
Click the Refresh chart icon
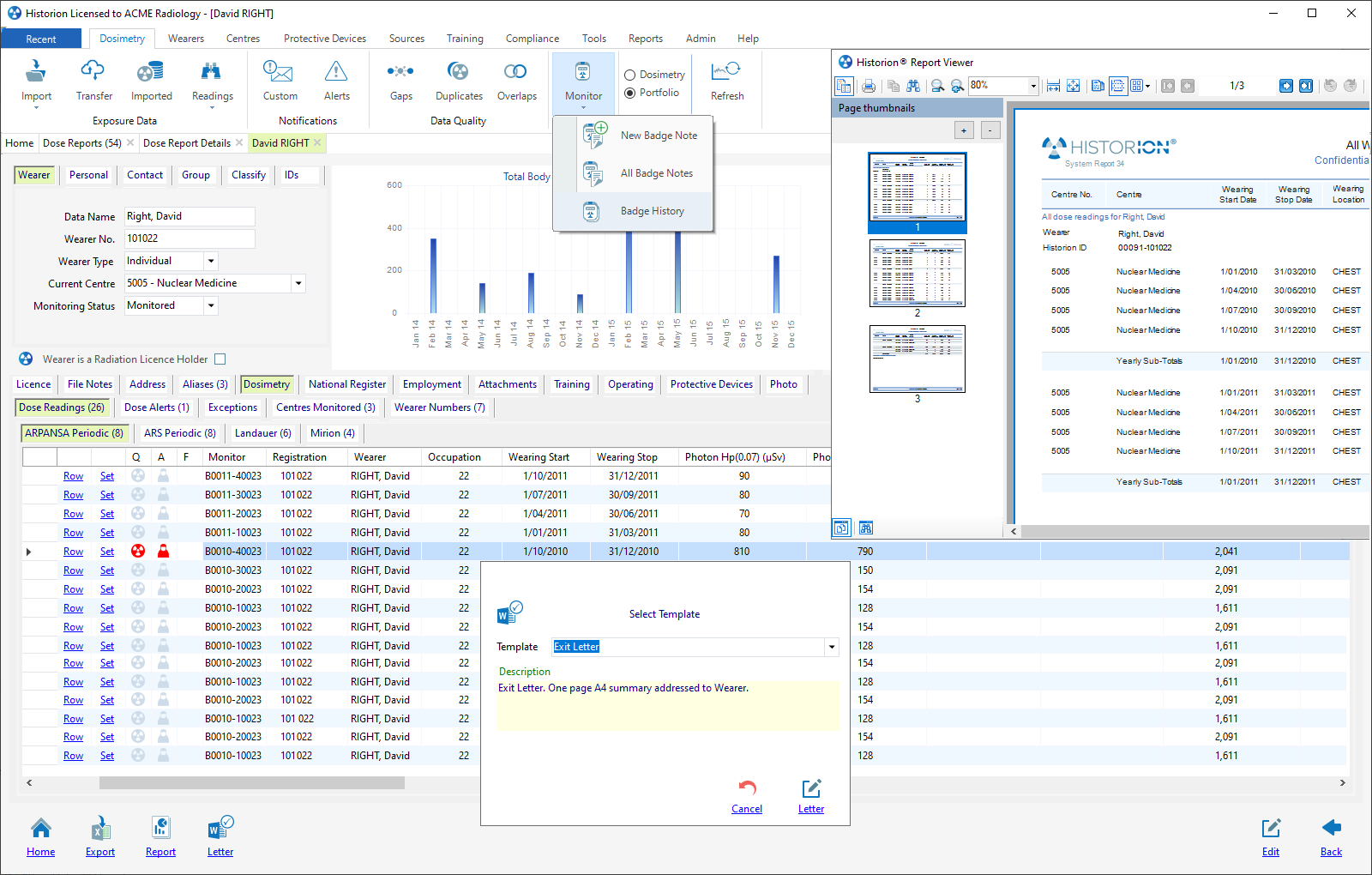[x=726, y=70]
